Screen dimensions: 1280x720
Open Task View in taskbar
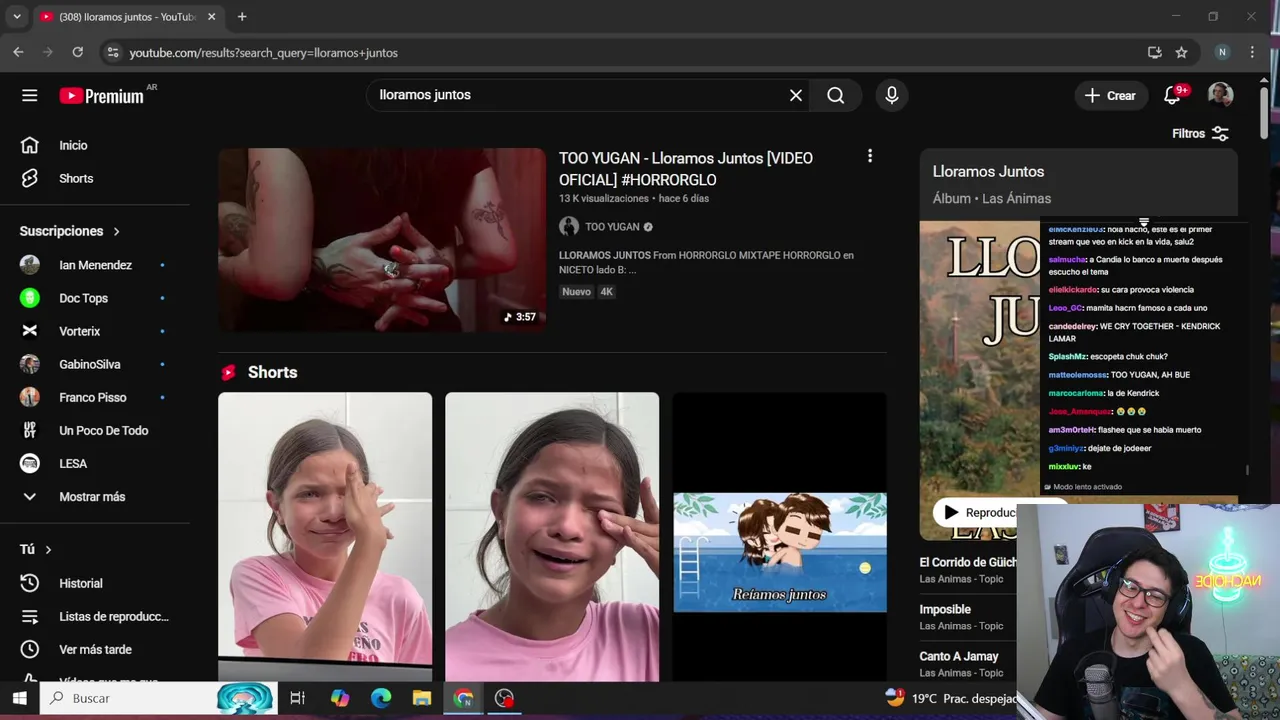[297, 698]
